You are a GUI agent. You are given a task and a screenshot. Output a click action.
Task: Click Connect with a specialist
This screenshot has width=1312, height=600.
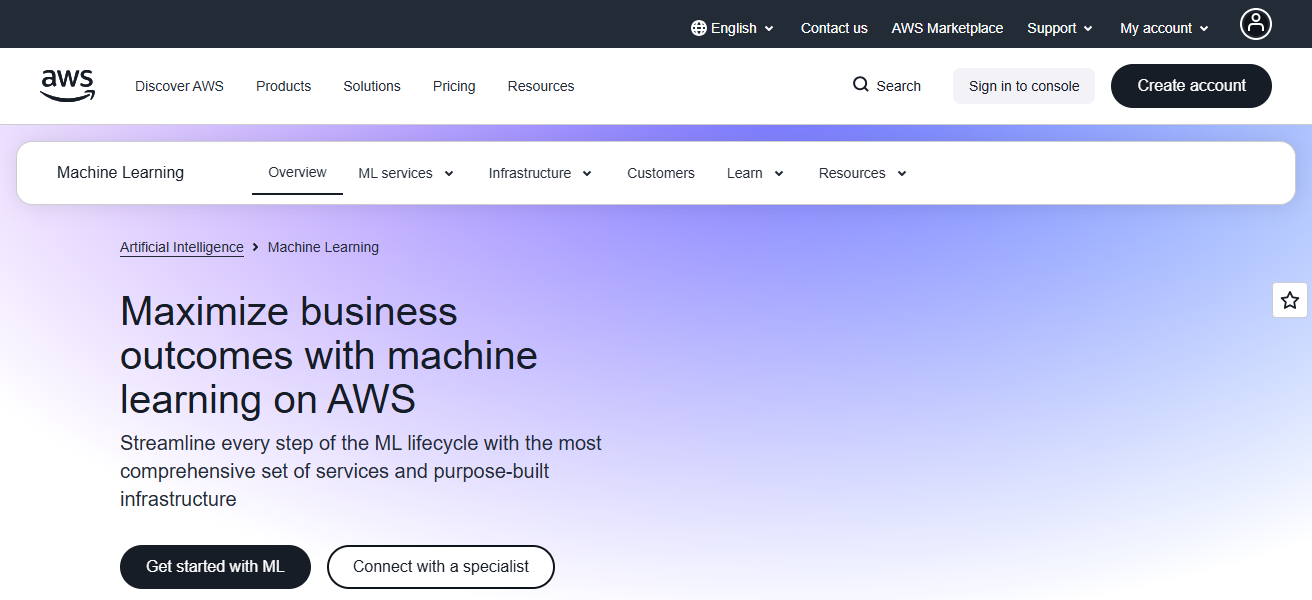[440, 566]
